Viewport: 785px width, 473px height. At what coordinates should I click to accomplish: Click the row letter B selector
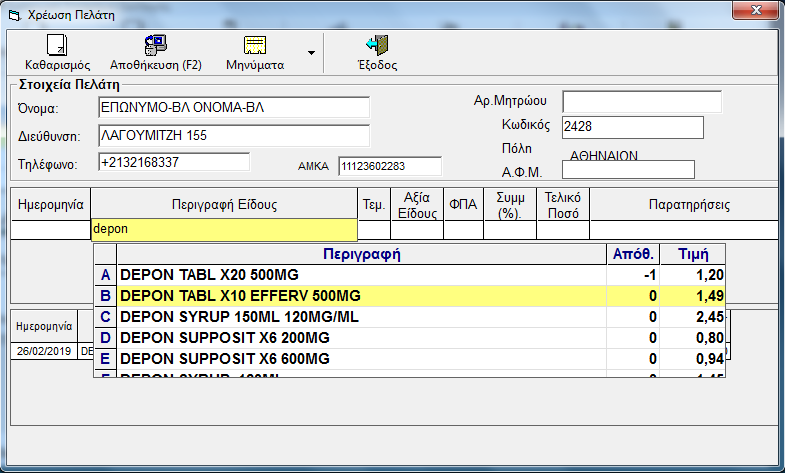click(105, 296)
